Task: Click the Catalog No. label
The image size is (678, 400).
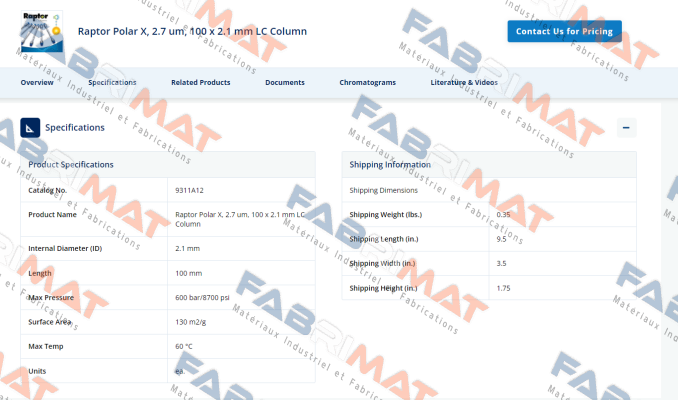Action: click(x=48, y=190)
